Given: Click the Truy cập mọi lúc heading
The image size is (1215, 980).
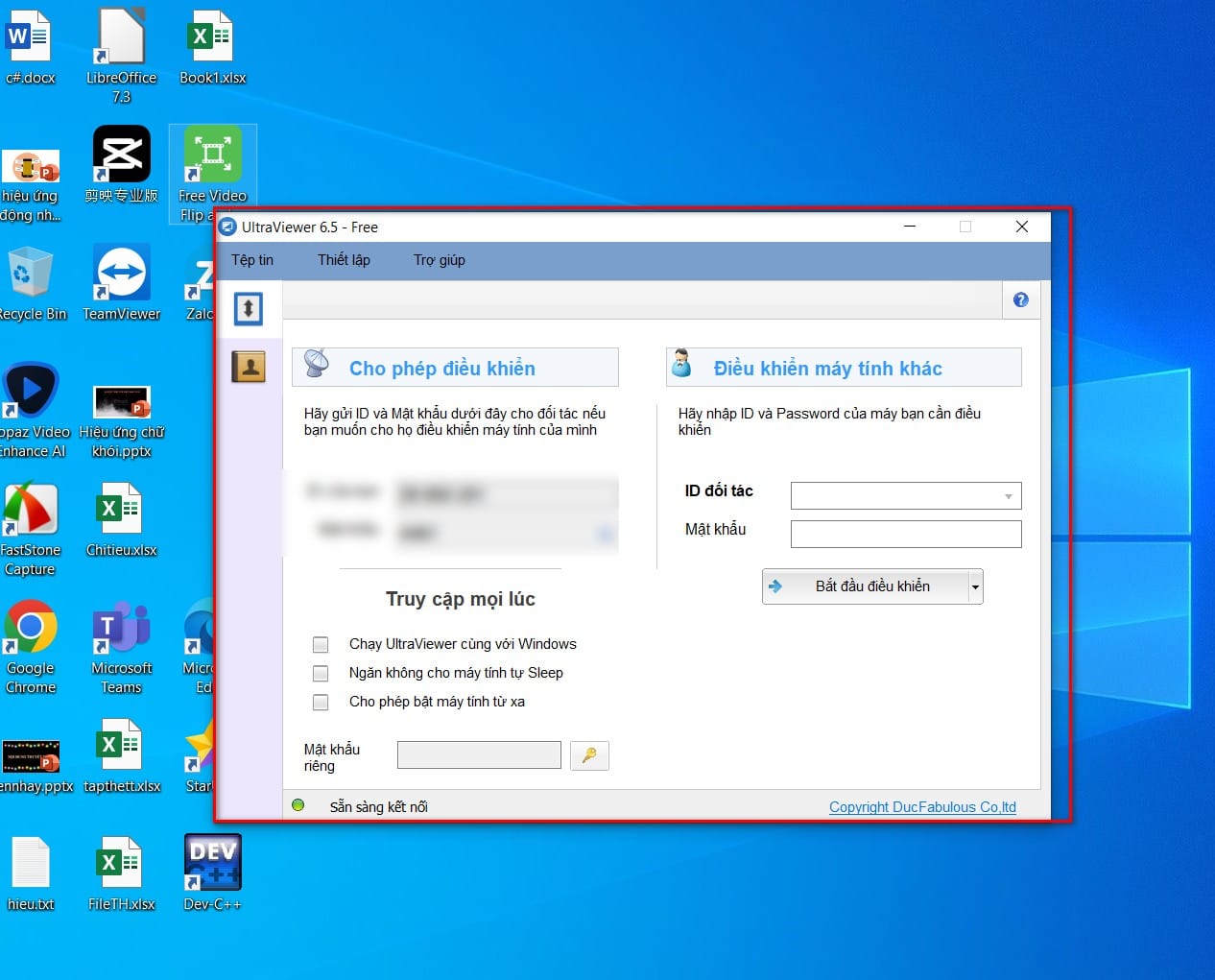Looking at the screenshot, I should click(x=461, y=599).
